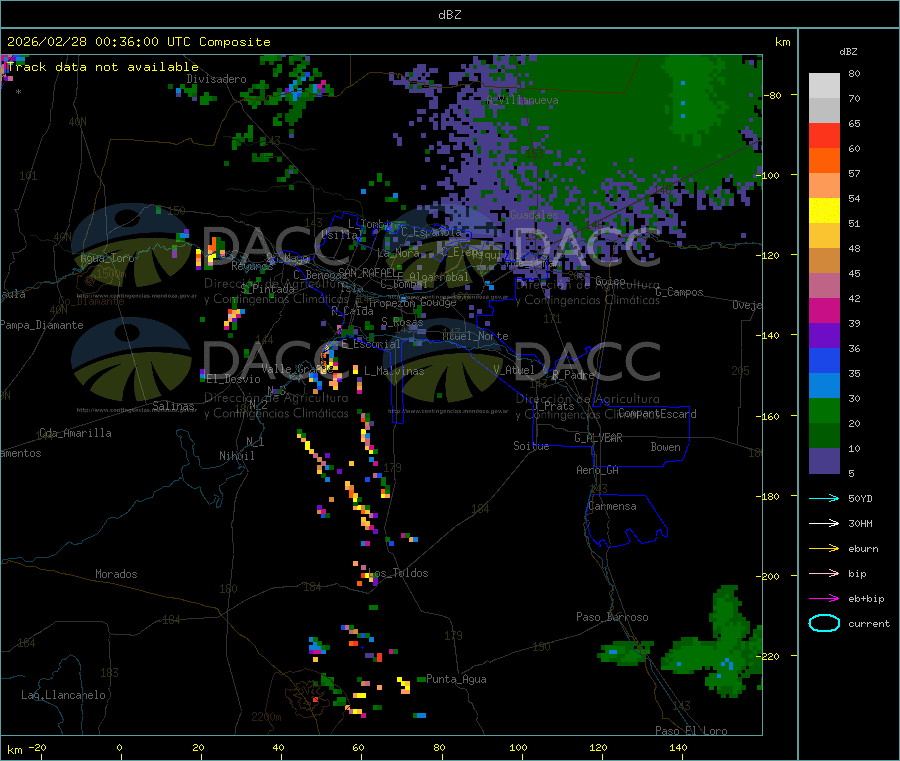Click the 'Agua_Toro' map label
900x761 pixels.
coord(107,258)
